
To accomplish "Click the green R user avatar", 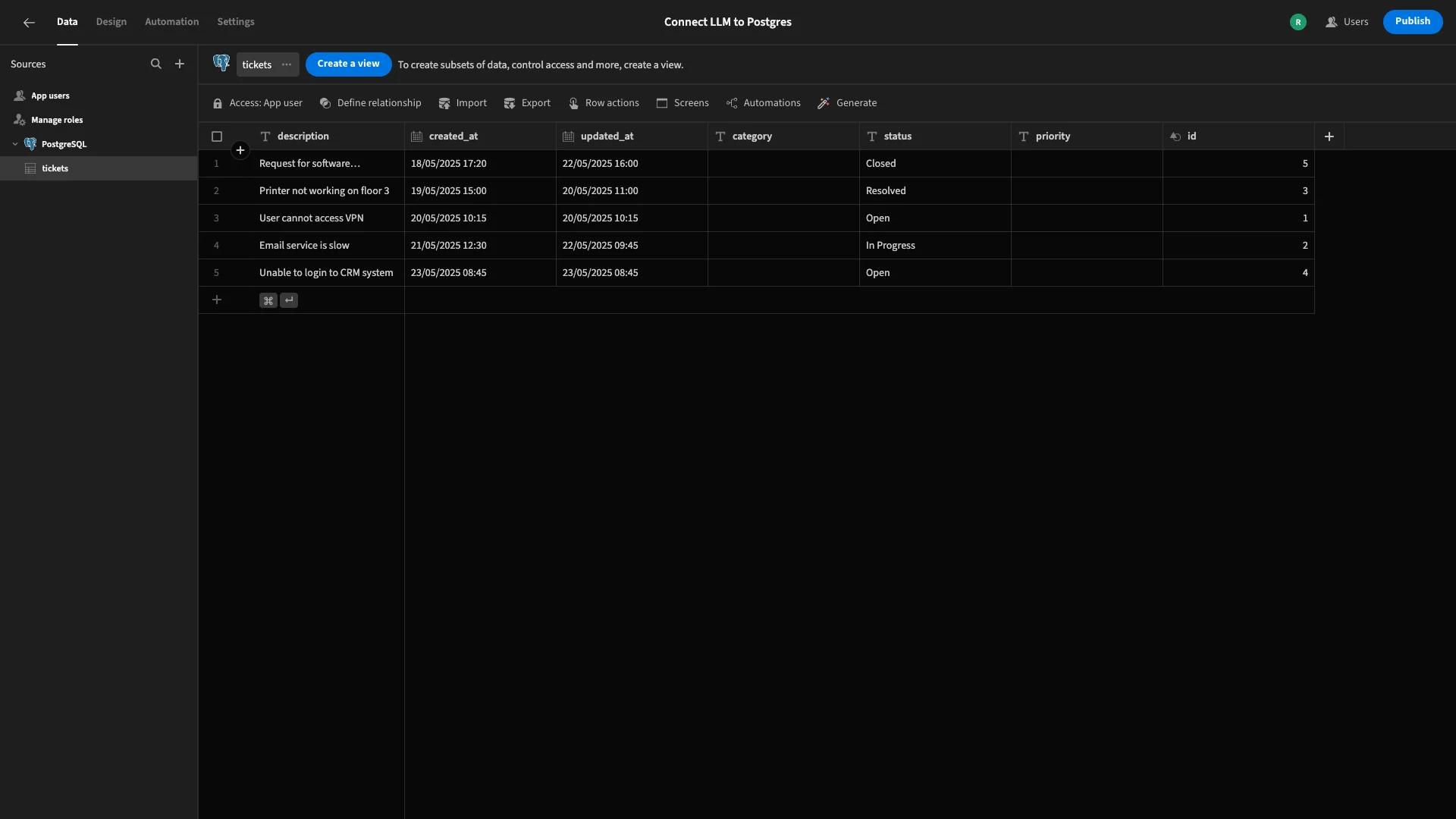I will coord(1298,22).
